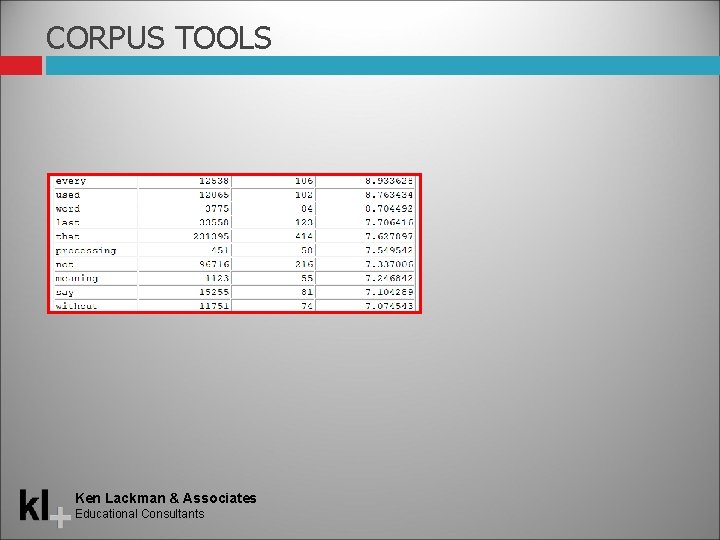The width and height of the screenshot is (720, 540).
Task: Click the value 106 in the 'every' row
Action: pyautogui.click(x=304, y=181)
